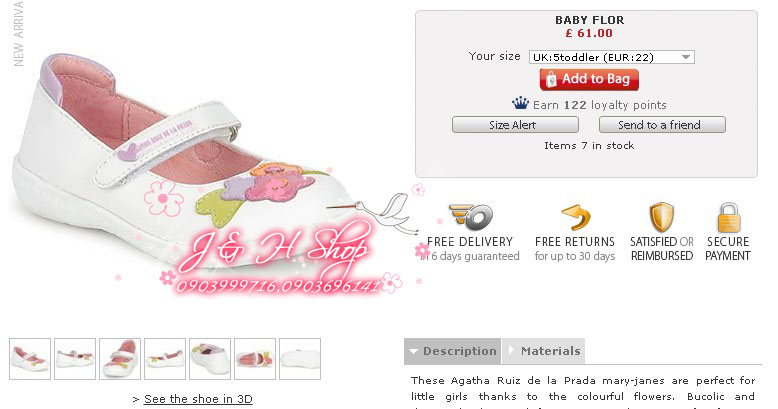778x409 pixels.
Task: Click the Free Returns arrow icon
Action: [576, 217]
